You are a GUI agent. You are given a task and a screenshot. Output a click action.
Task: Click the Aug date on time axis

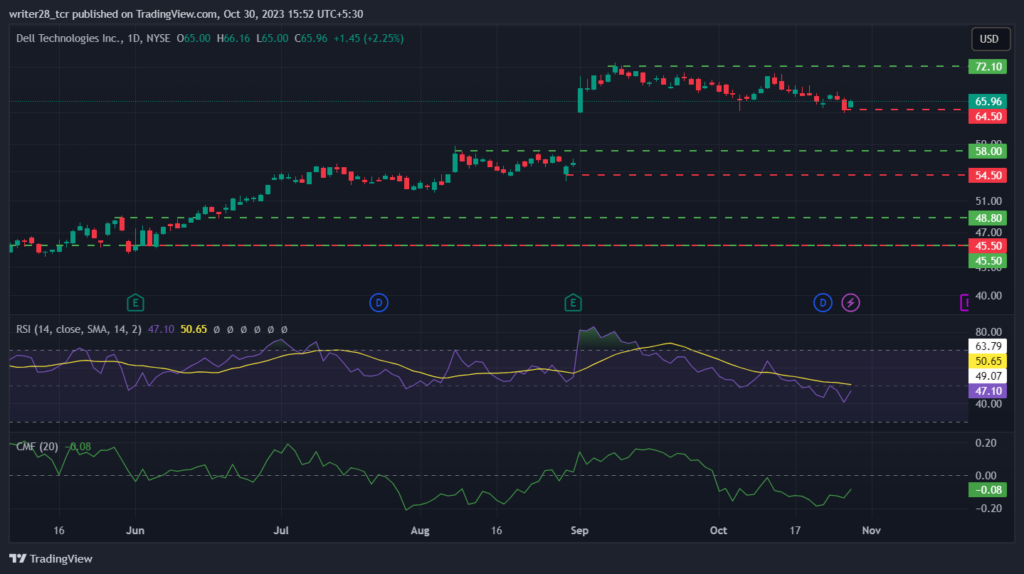[x=420, y=530]
